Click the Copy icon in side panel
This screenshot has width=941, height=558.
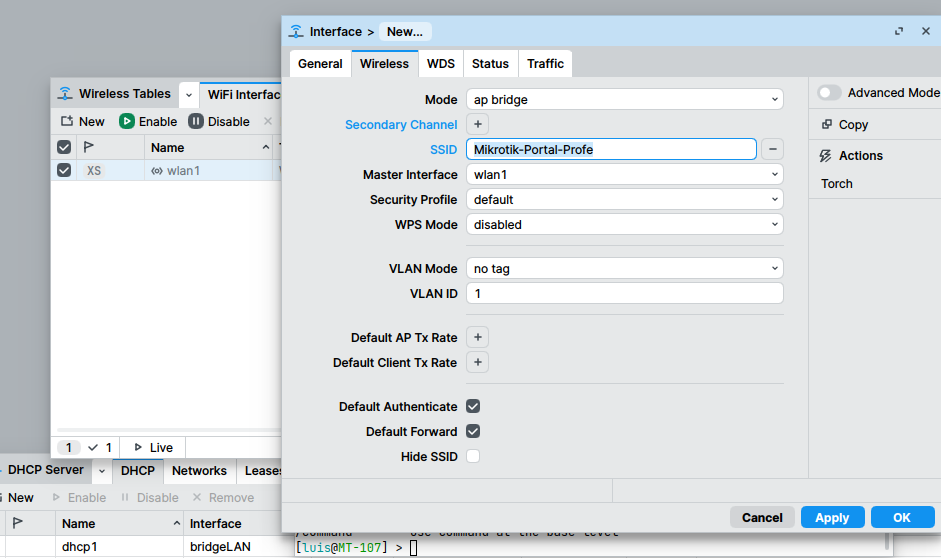(827, 125)
